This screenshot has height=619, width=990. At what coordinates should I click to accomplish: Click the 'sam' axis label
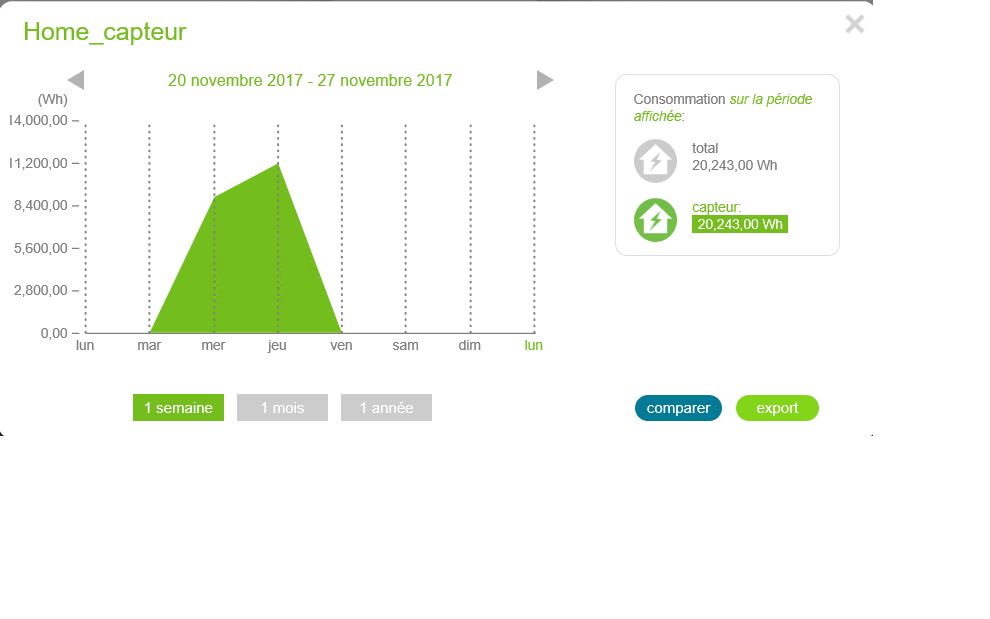pyautogui.click(x=405, y=346)
